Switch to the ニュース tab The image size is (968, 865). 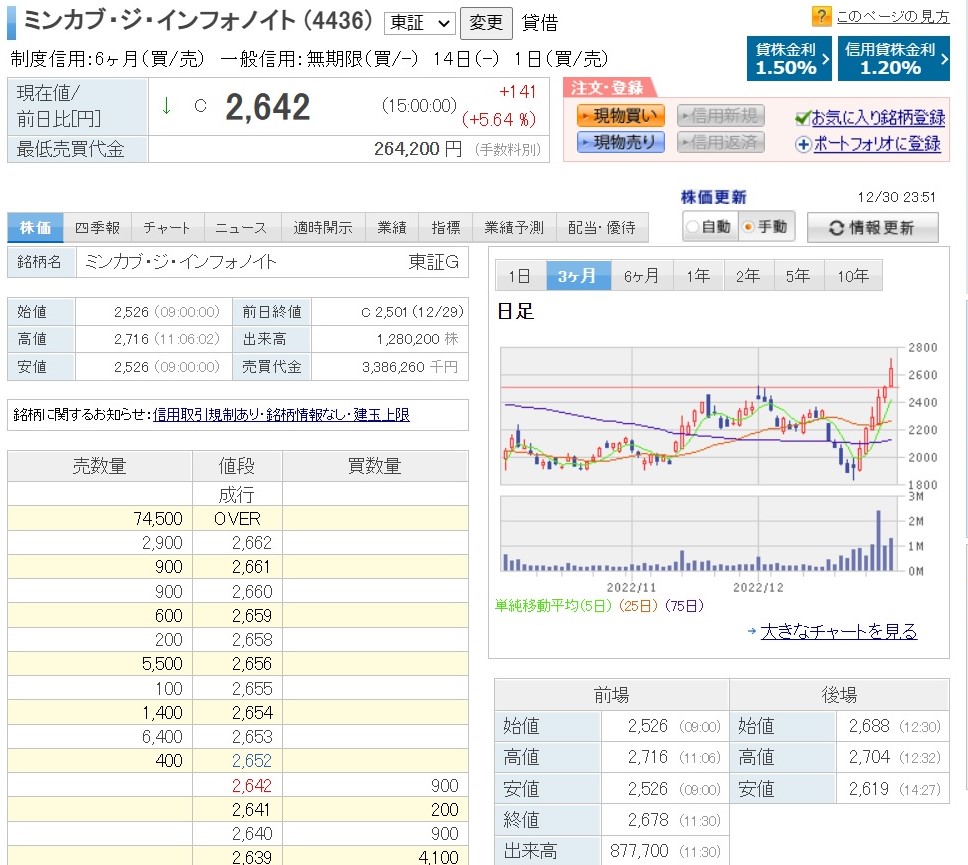point(241,228)
